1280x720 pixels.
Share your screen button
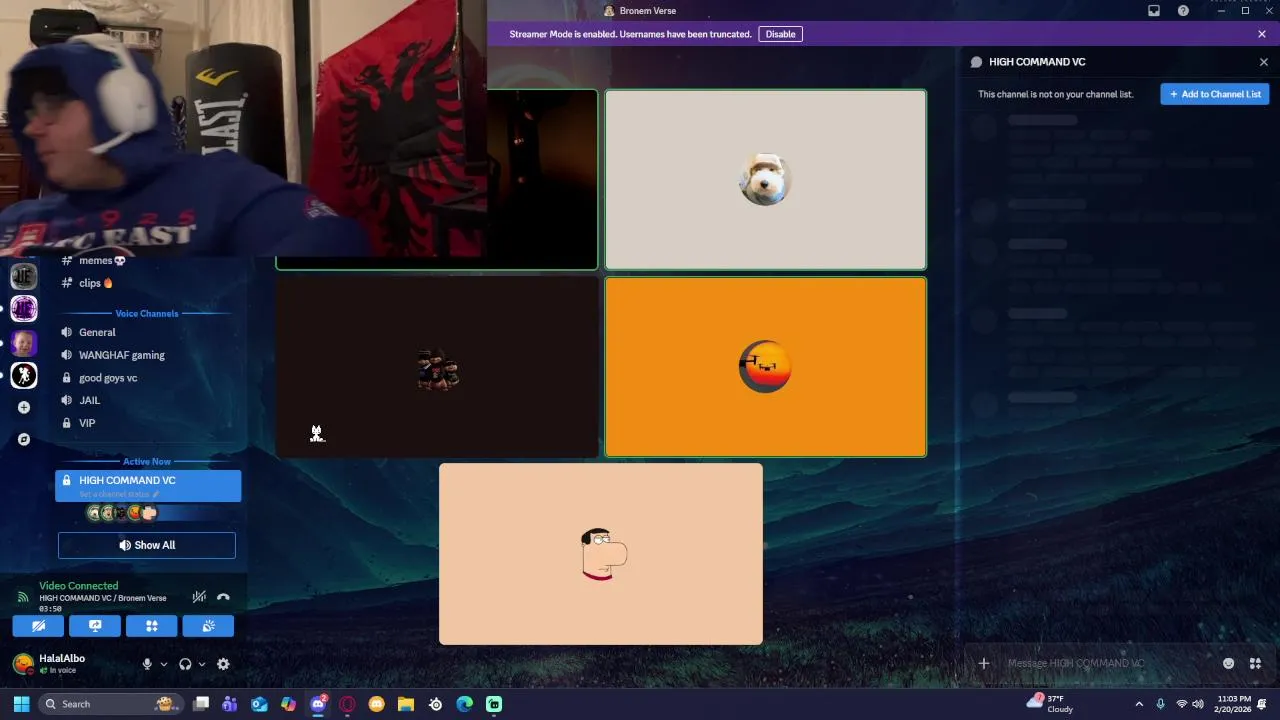pyautogui.click(x=95, y=626)
